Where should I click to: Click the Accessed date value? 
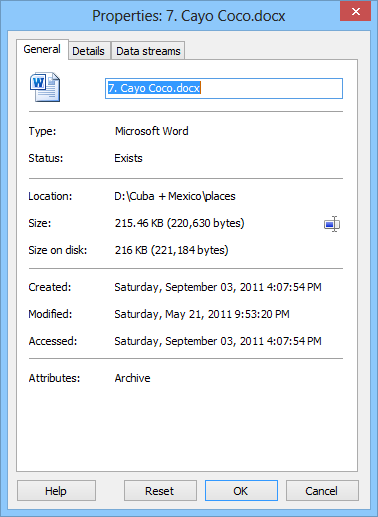pyautogui.click(x=218, y=341)
